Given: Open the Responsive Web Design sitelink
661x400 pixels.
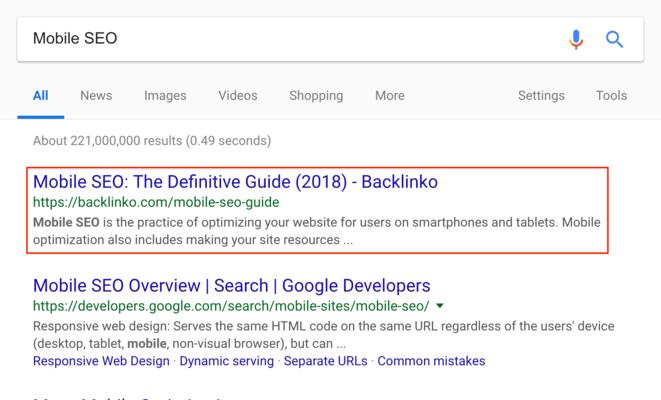Looking at the screenshot, I should [101, 361].
